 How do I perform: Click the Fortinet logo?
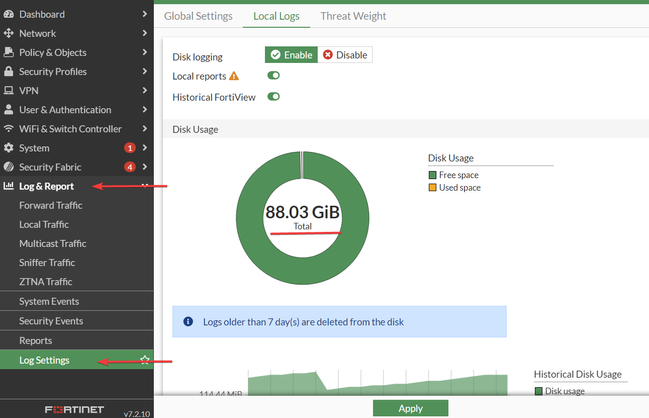tap(75, 410)
